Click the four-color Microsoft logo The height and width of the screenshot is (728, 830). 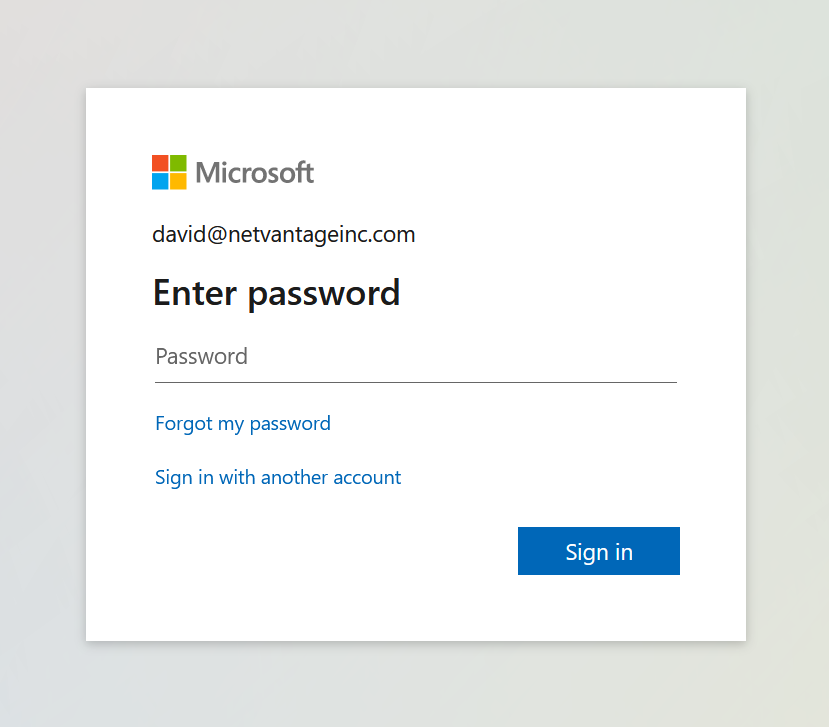169,172
